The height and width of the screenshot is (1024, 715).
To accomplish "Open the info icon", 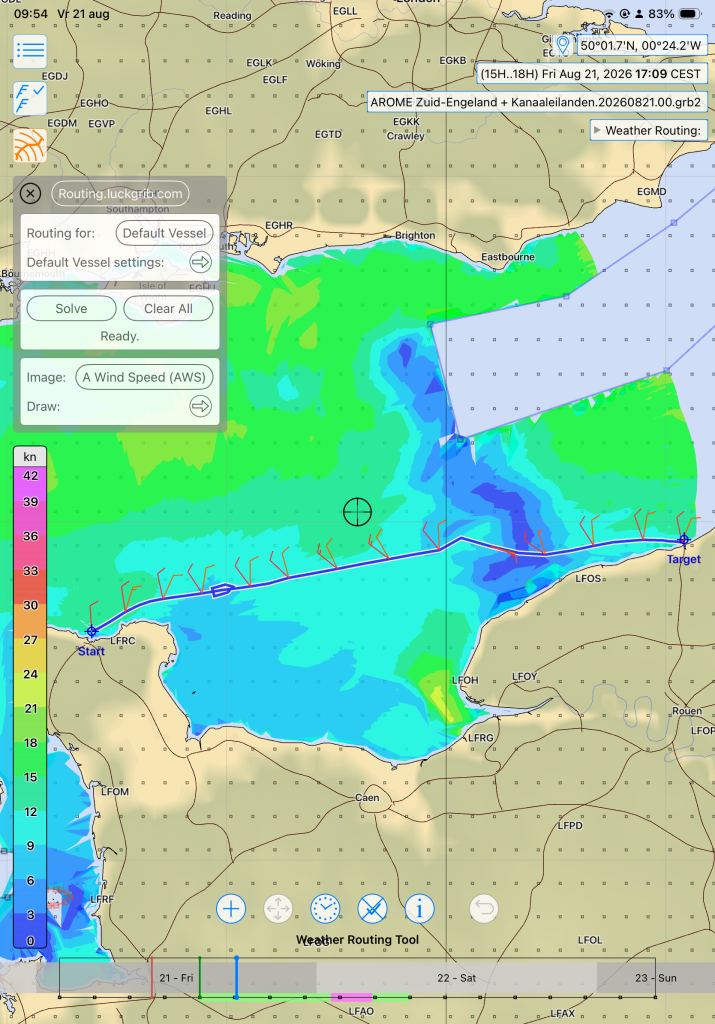I will coord(419,908).
